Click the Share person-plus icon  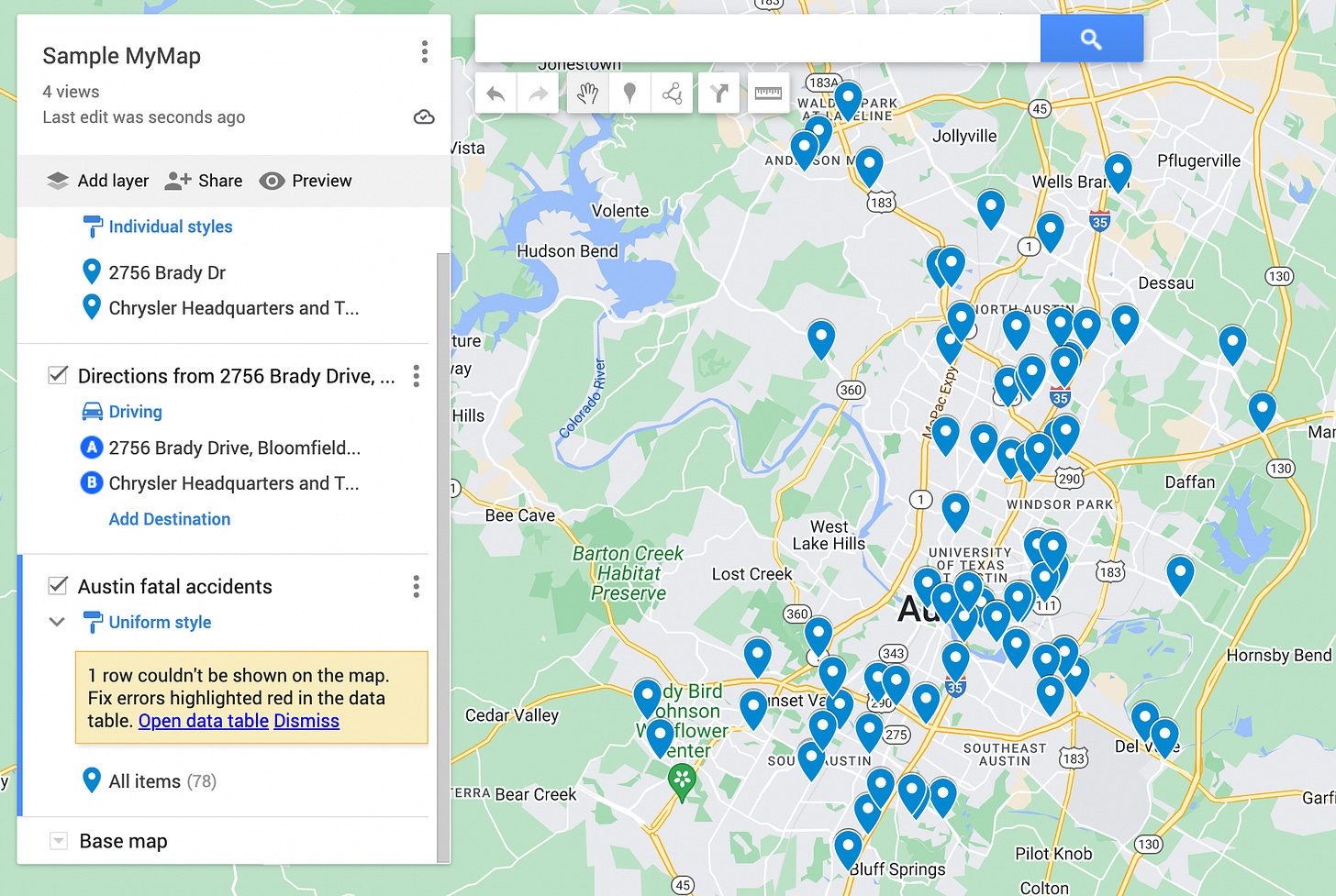pos(178,181)
